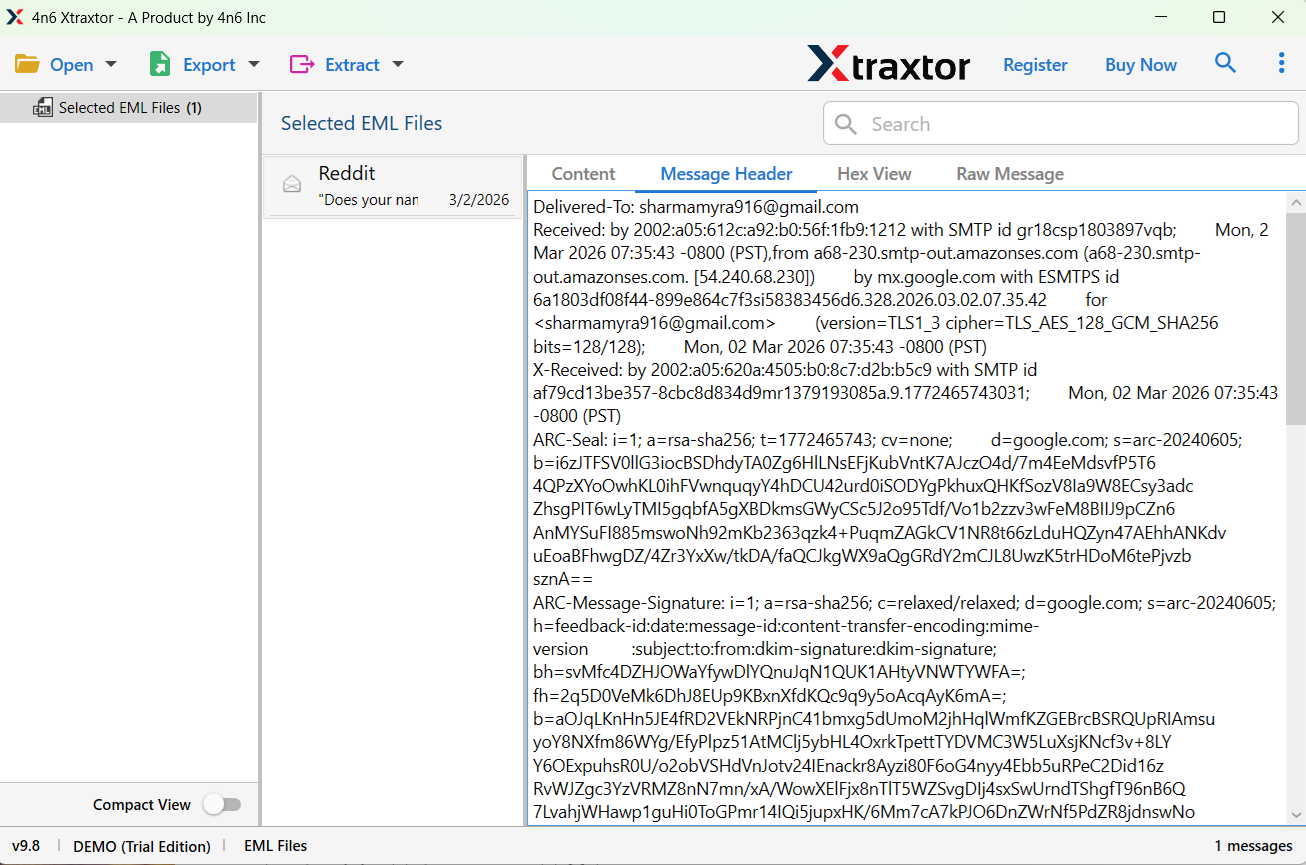Click the Selected EML Files folder icon
This screenshot has height=865, width=1306.
42,108
